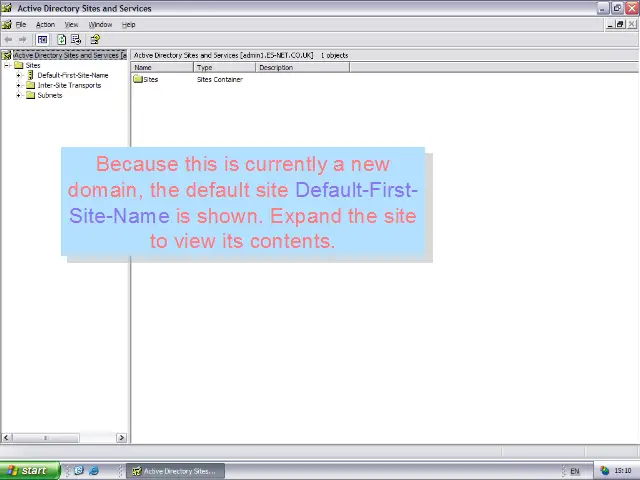640x480 pixels.
Task: Click the first quick launch icon beside Start
Action: coord(79,471)
